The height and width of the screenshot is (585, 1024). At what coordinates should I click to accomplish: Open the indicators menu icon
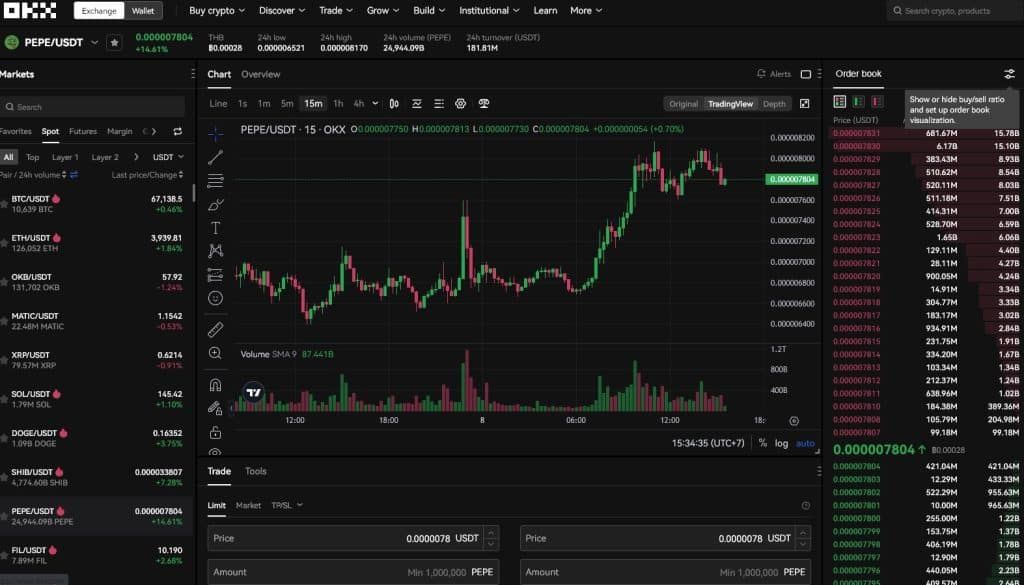(x=417, y=104)
